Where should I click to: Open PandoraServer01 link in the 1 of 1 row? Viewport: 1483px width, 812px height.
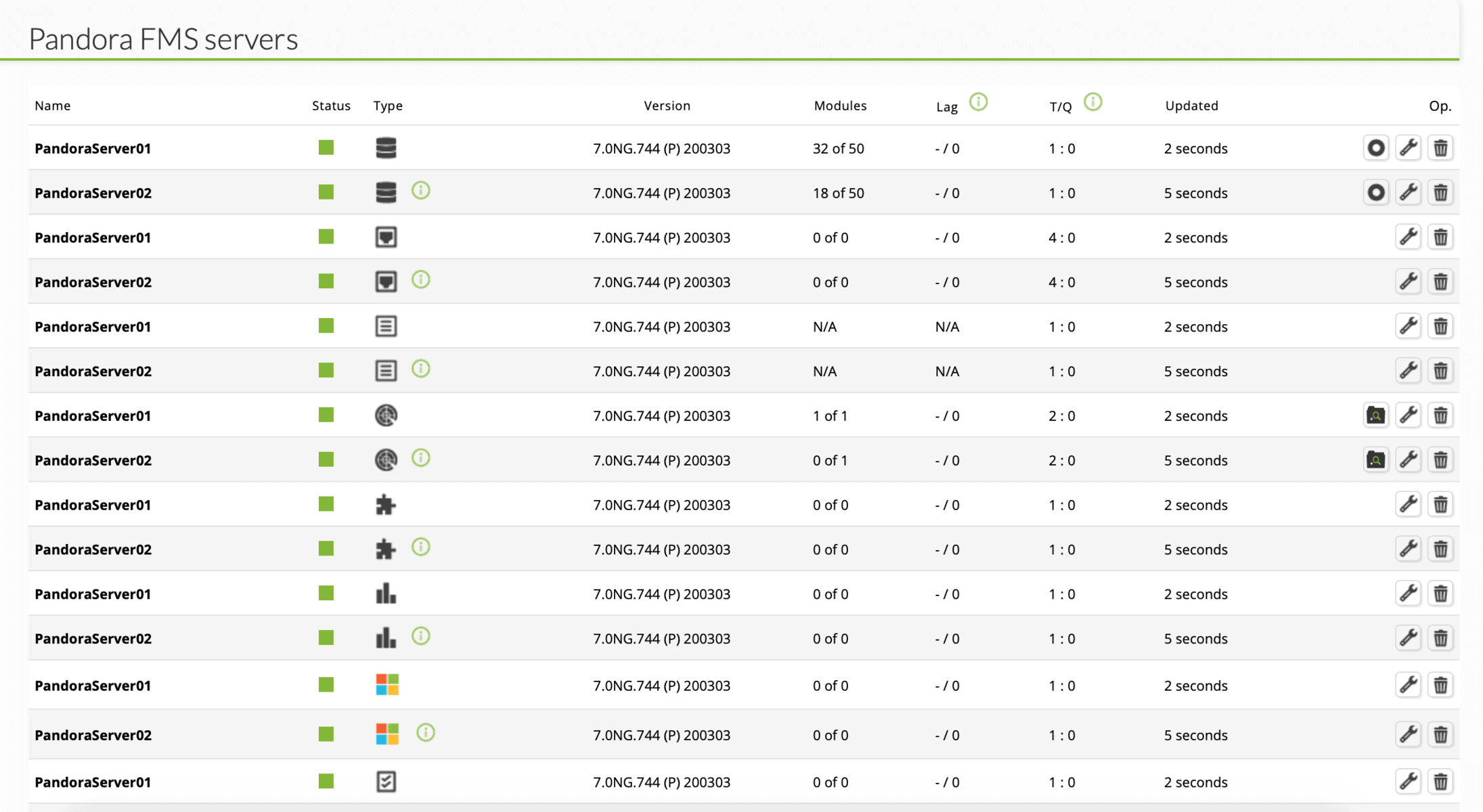pos(93,415)
